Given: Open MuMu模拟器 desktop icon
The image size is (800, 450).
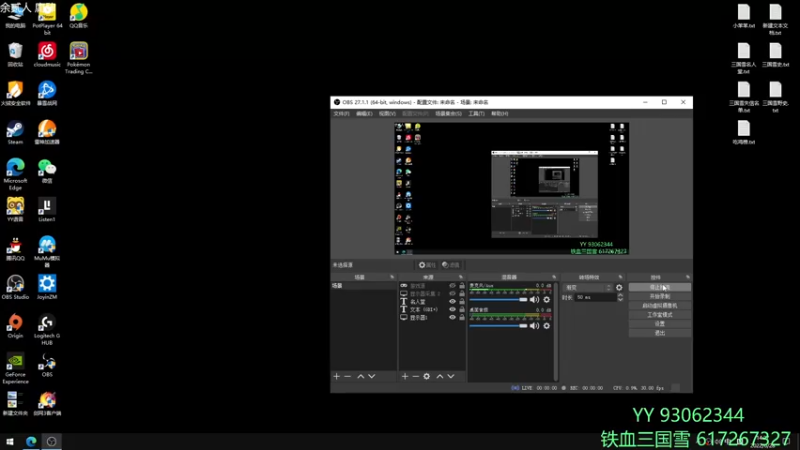Looking at the screenshot, I should (47, 252).
